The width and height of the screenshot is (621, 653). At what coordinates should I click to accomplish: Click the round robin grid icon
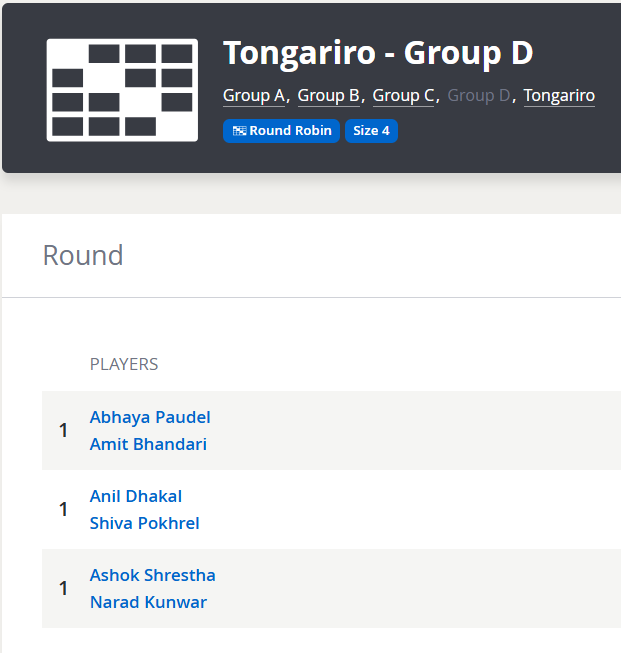click(x=122, y=90)
